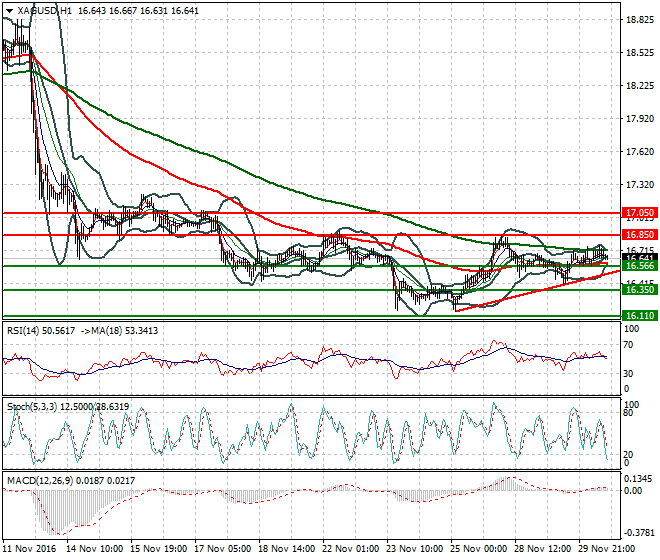Select the green 16.110 support price label
660x560 pixels.
pyautogui.click(x=639, y=315)
